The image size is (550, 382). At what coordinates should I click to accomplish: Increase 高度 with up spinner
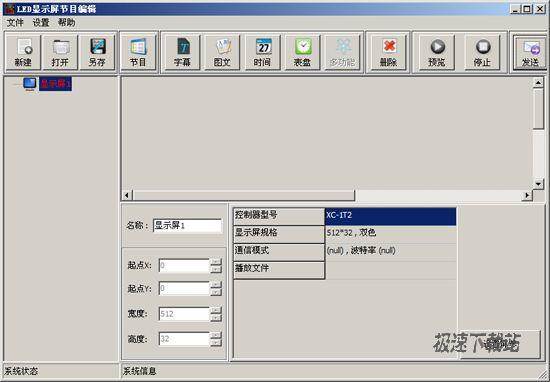216,335
